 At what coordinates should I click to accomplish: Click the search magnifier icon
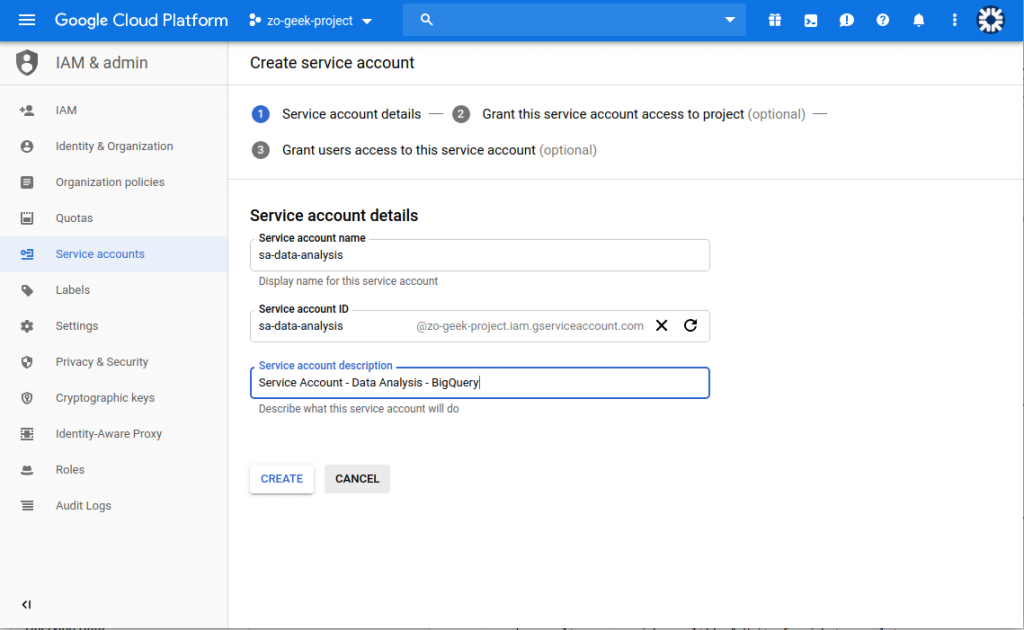pyautogui.click(x=426, y=20)
